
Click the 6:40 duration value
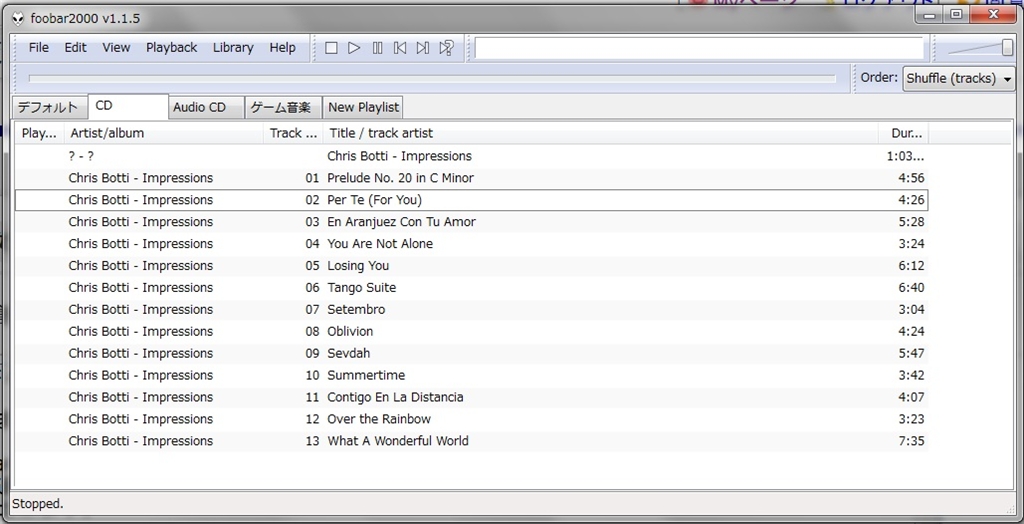pos(911,287)
